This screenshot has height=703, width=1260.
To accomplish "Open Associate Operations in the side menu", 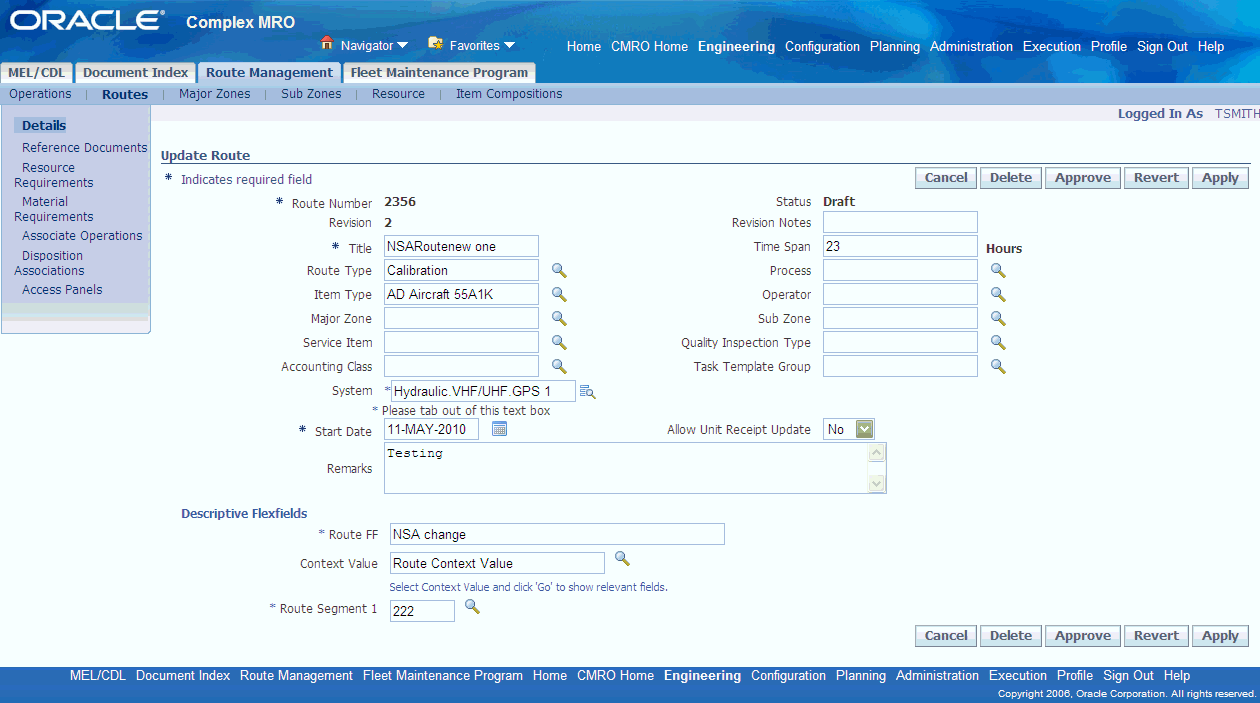I will (82, 236).
